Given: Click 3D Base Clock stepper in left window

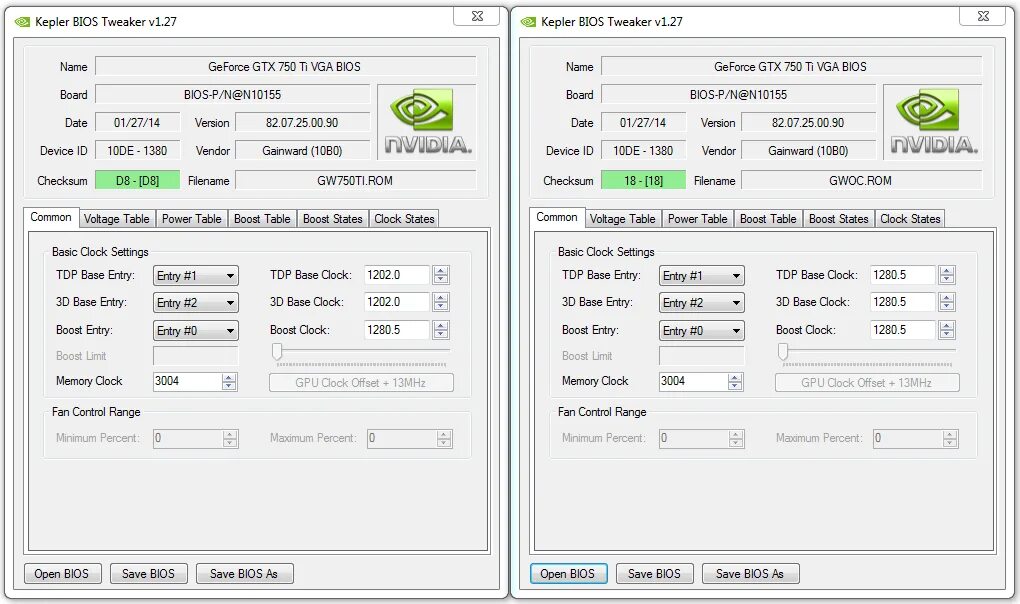Looking at the screenshot, I should 440,302.
